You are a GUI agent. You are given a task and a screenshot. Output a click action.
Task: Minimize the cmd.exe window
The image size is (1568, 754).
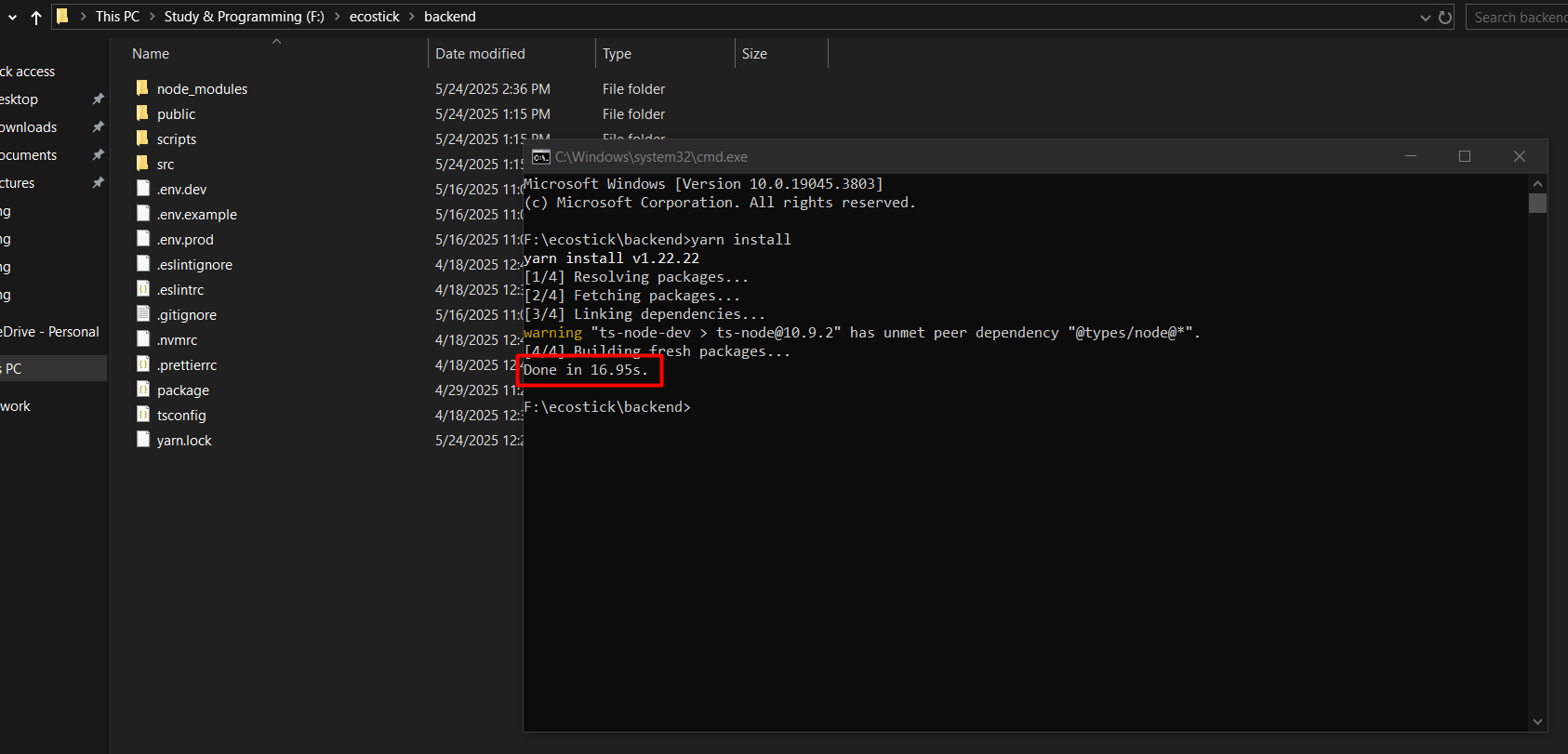pyautogui.click(x=1411, y=156)
